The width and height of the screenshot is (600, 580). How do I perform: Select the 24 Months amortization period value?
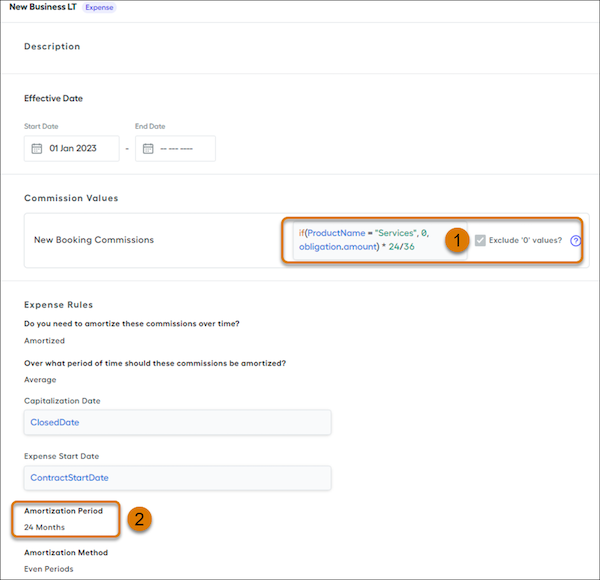[x=44, y=527]
